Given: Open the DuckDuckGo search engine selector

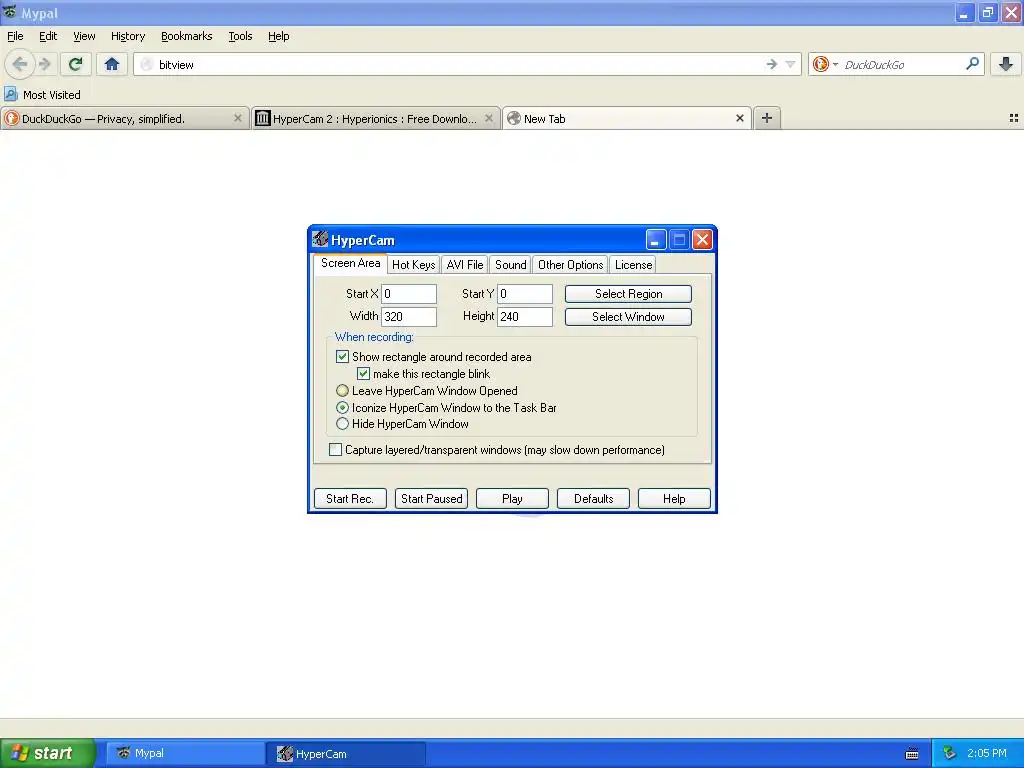Looking at the screenshot, I should click(825, 64).
